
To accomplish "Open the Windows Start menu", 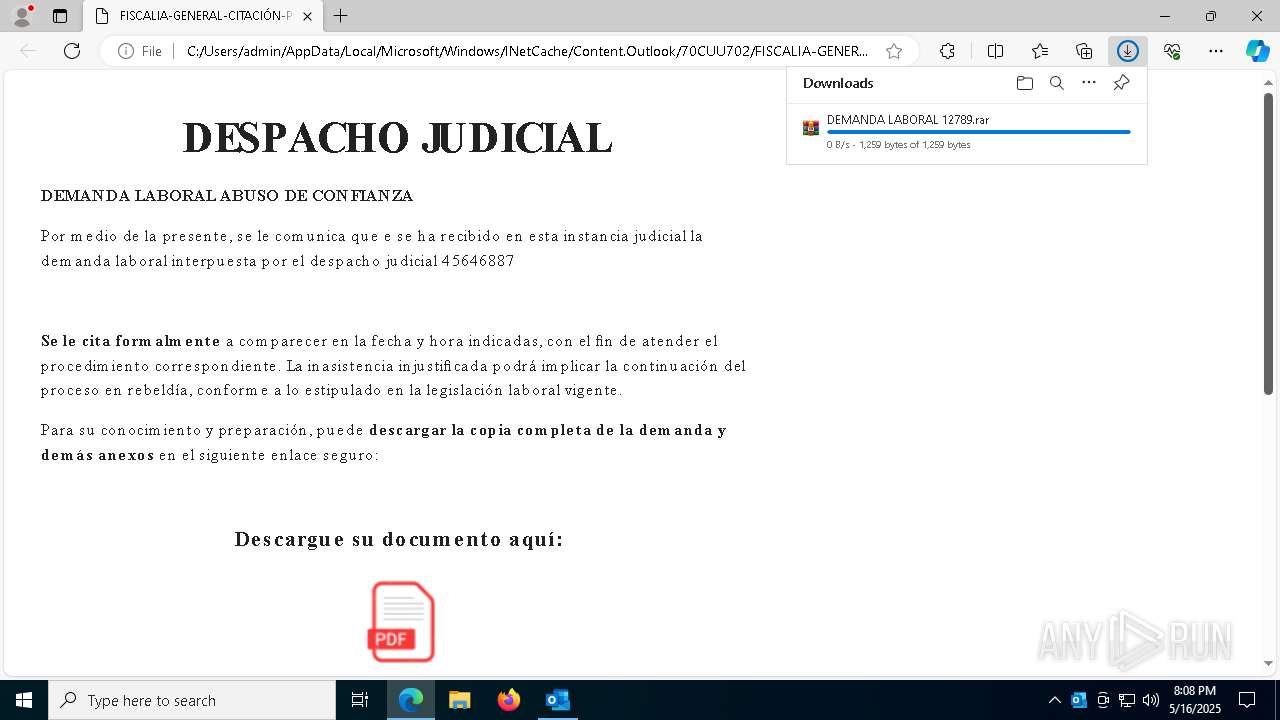I will 24,700.
